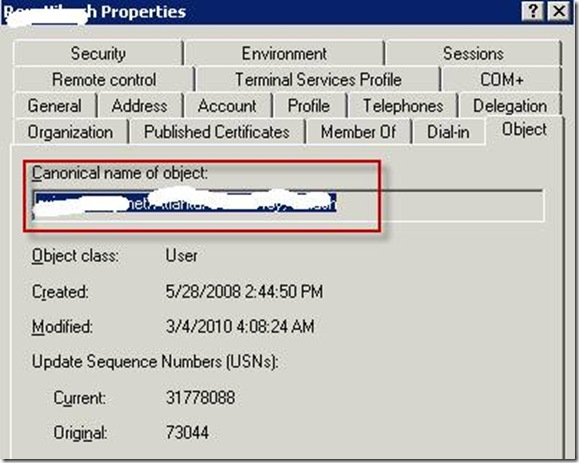Click the Update Sequence Numbers (USNs) label
This screenshot has width=579, height=463.
155,362
